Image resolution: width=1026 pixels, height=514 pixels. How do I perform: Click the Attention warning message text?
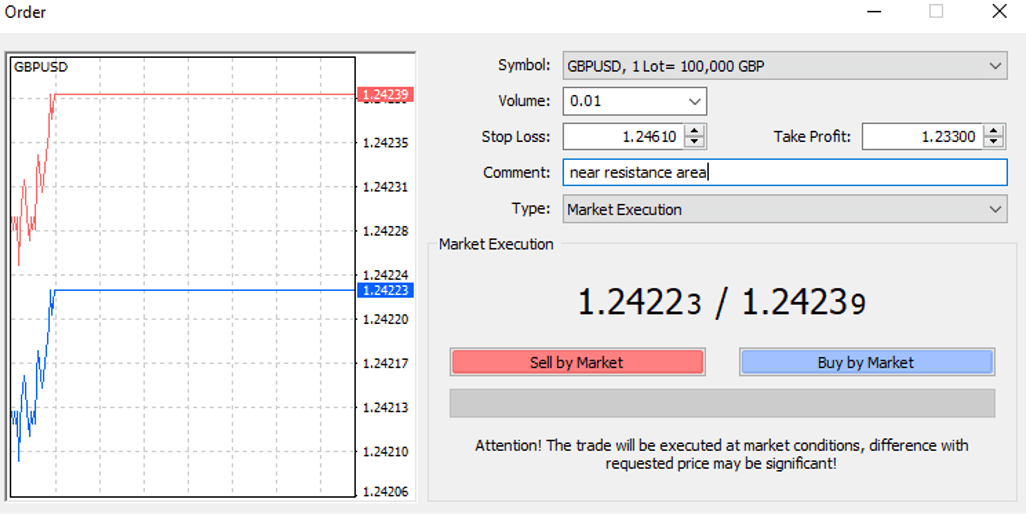pyautogui.click(x=721, y=454)
